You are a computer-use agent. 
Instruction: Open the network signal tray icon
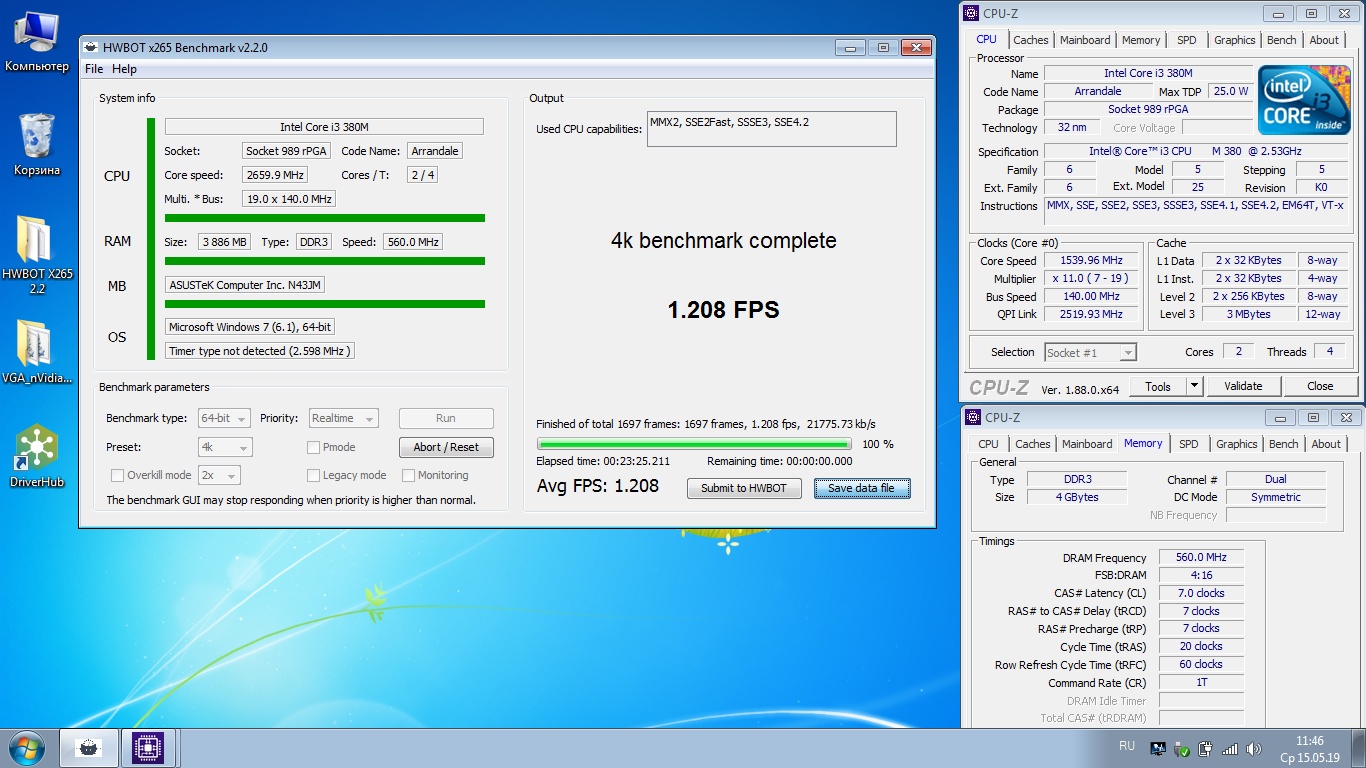coord(1230,748)
